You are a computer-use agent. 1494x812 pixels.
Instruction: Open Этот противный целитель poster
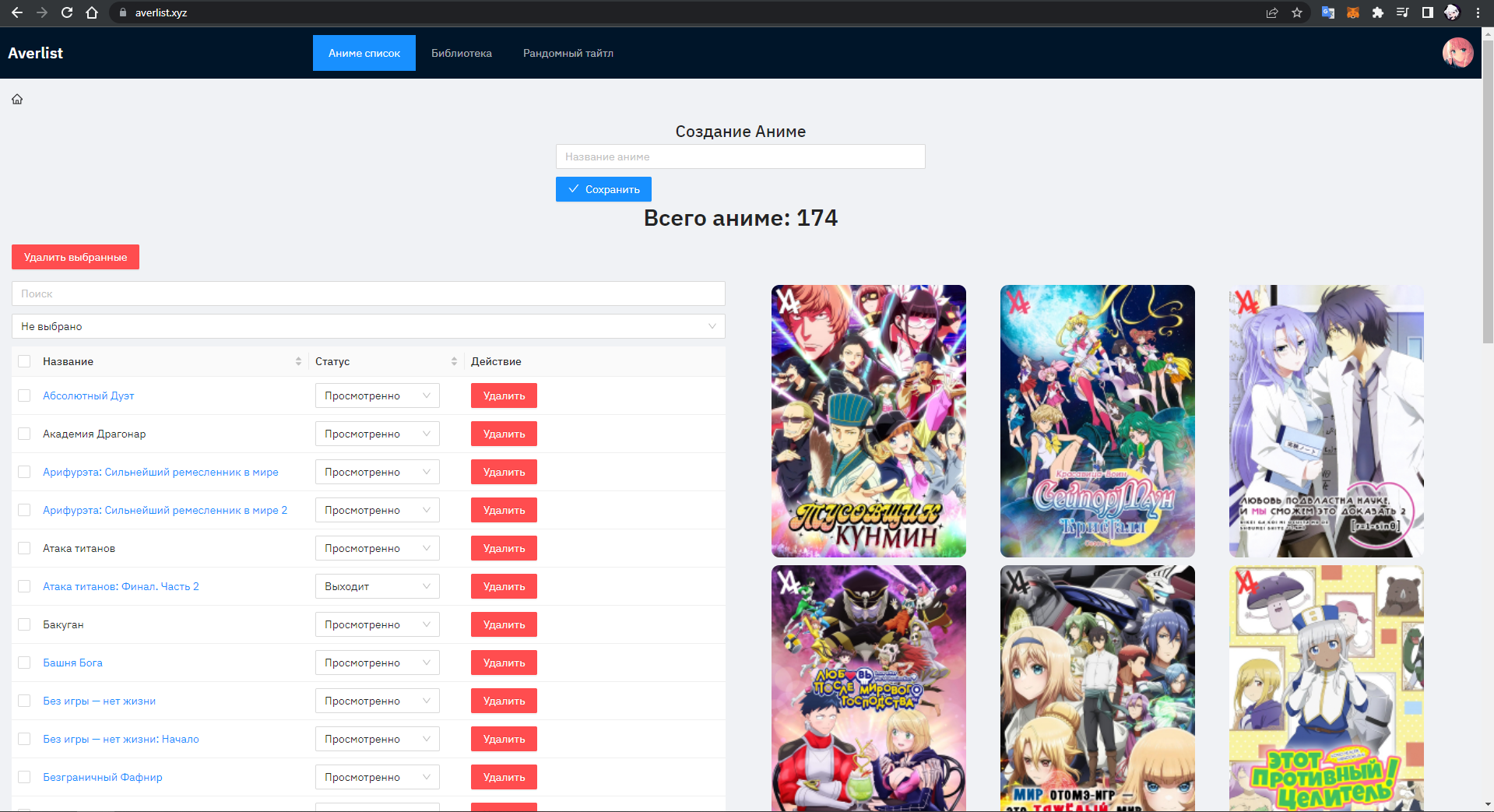point(1327,688)
